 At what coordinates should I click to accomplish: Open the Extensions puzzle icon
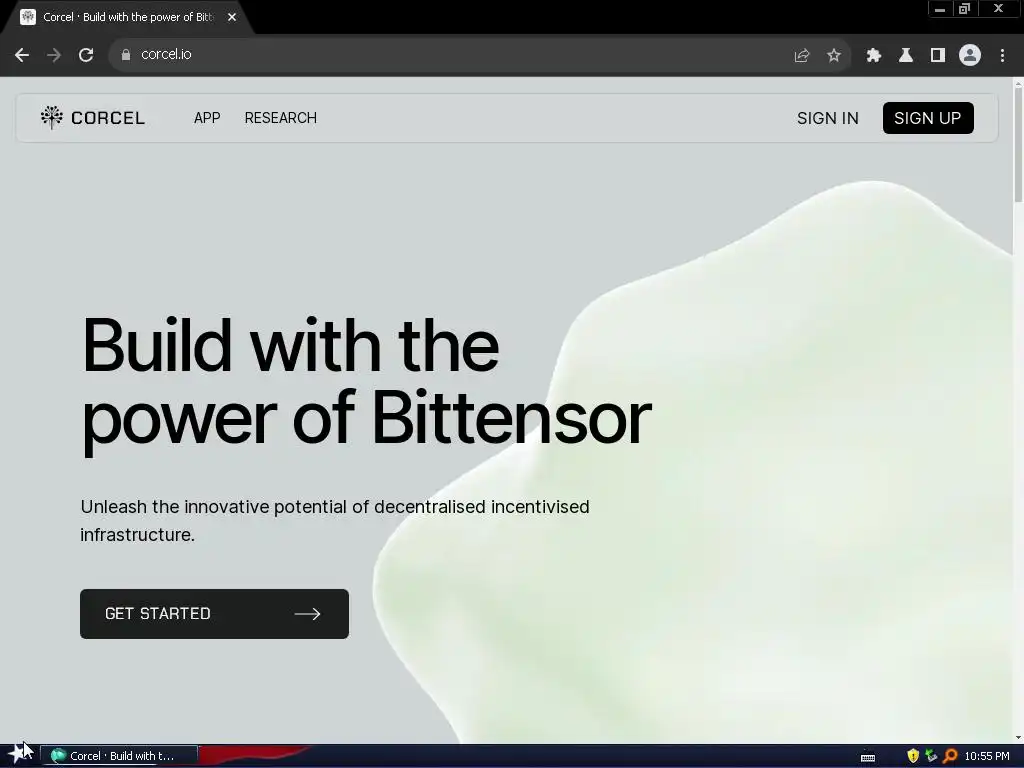click(874, 56)
